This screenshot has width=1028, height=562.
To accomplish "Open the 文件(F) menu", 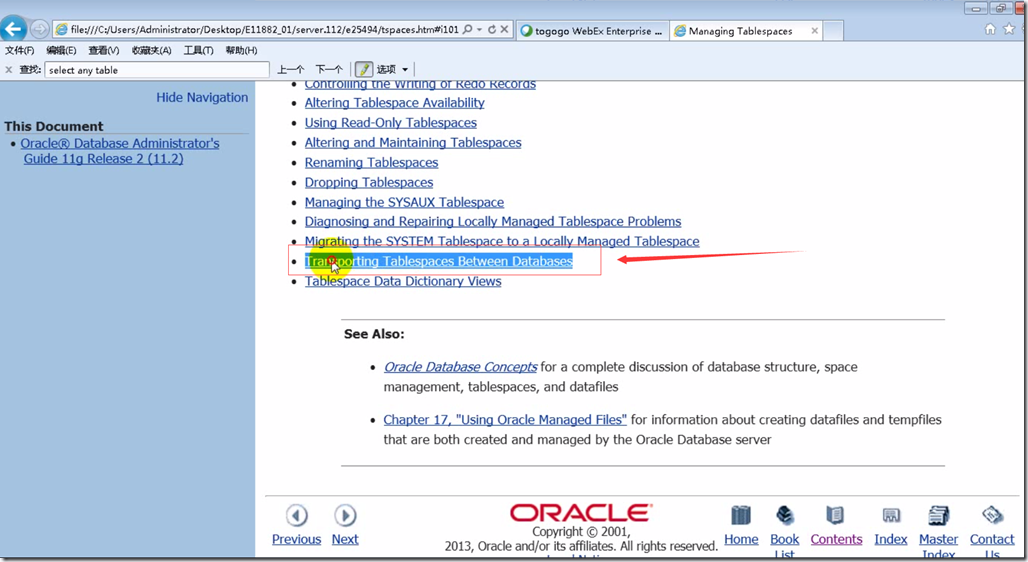I will [x=20, y=50].
